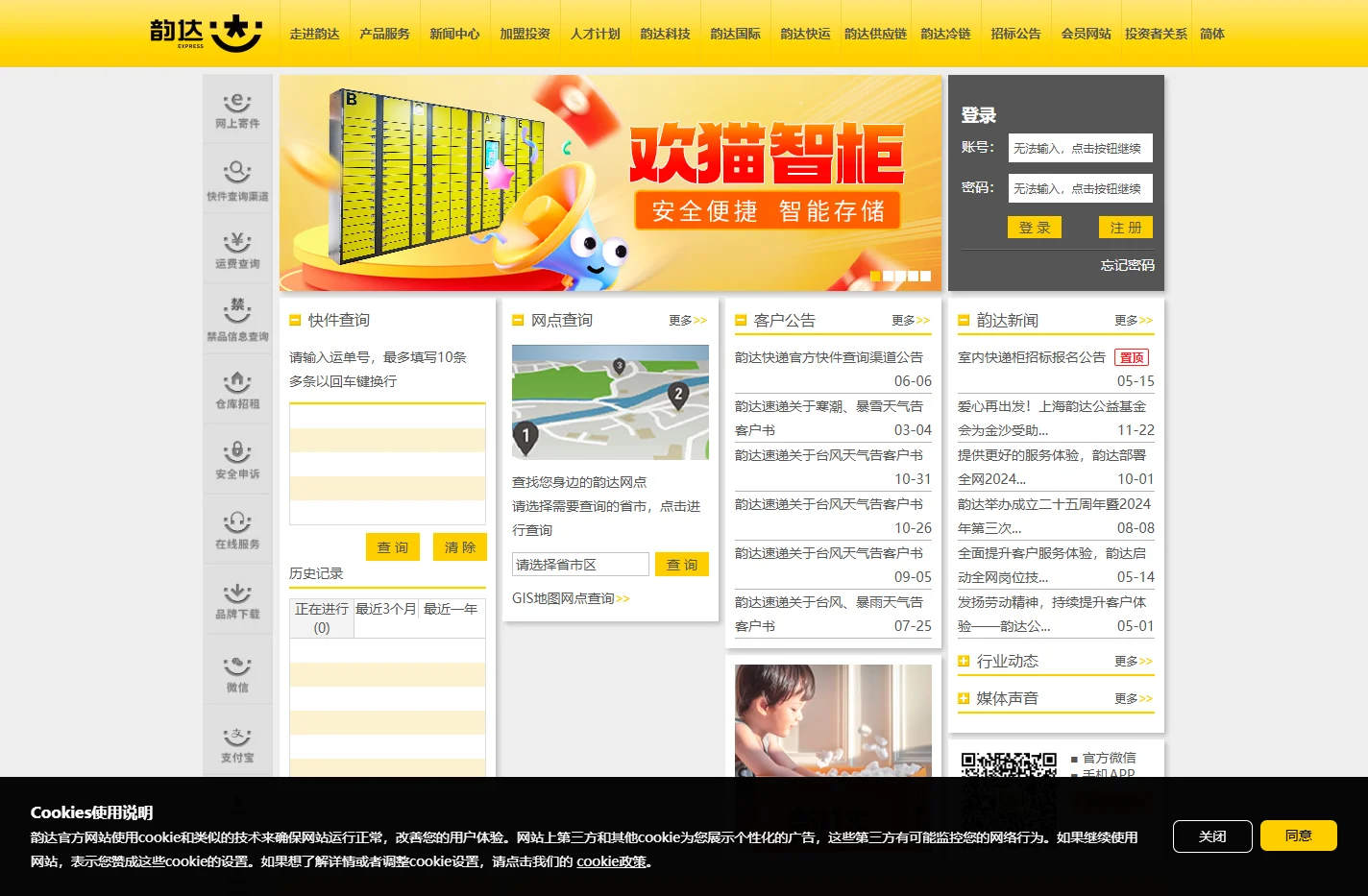The height and width of the screenshot is (896, 1368).
Task: Open cookie政策 link
Action: (x=611, y=861)
